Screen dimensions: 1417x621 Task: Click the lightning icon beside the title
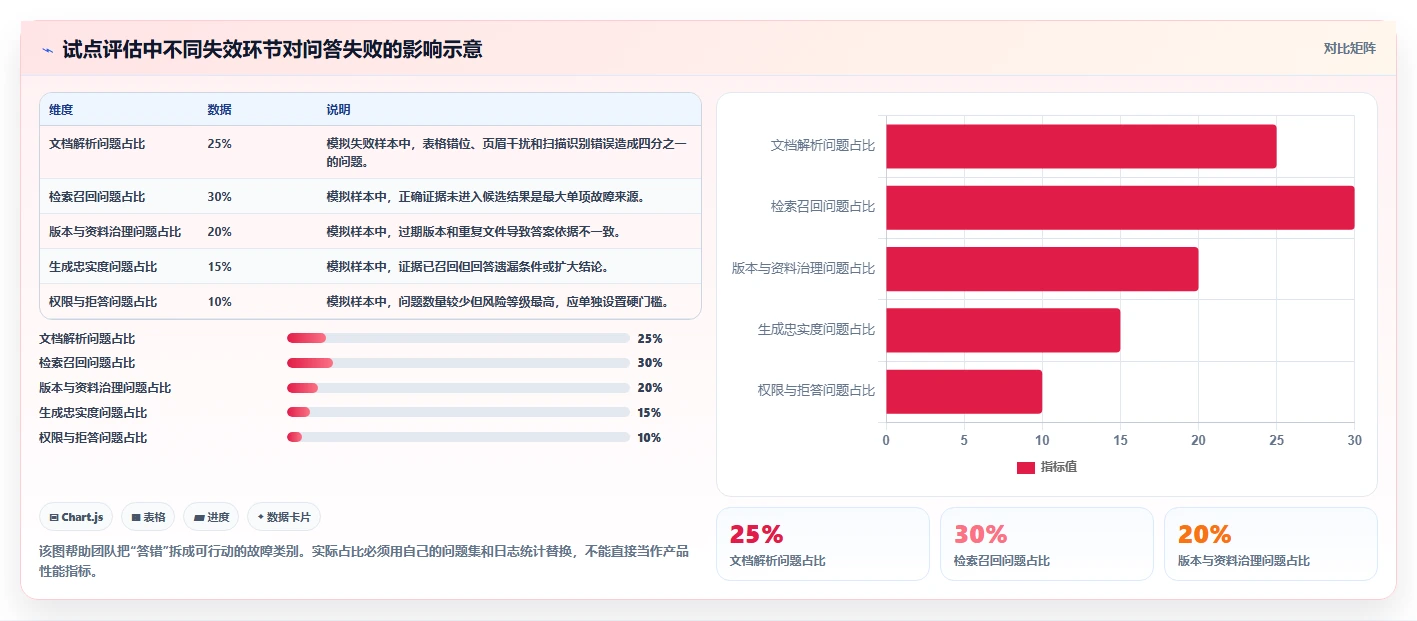47,50
